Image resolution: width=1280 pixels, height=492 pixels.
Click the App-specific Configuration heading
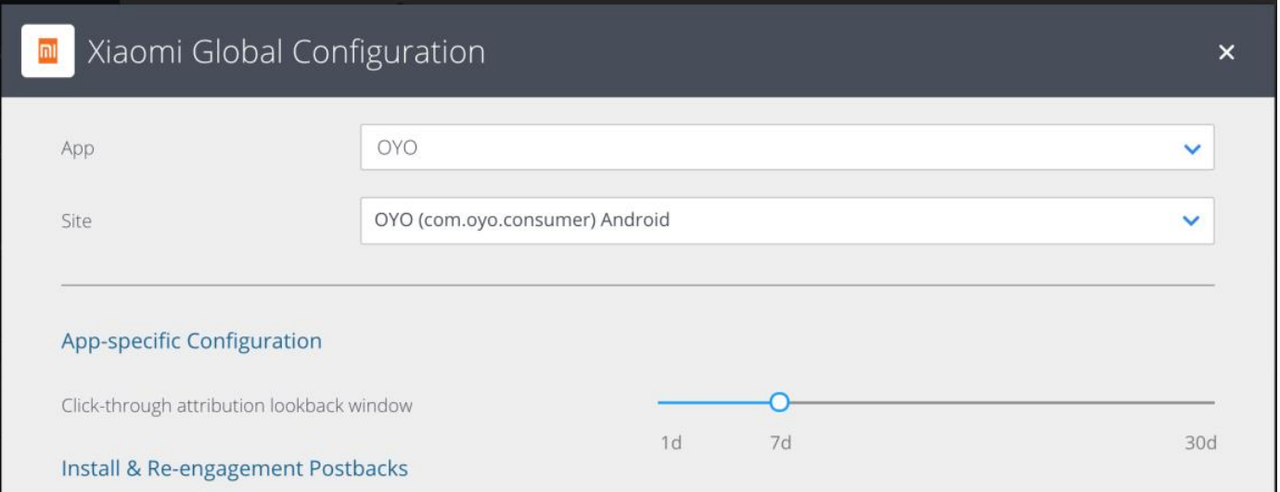[x=191, y=341]
